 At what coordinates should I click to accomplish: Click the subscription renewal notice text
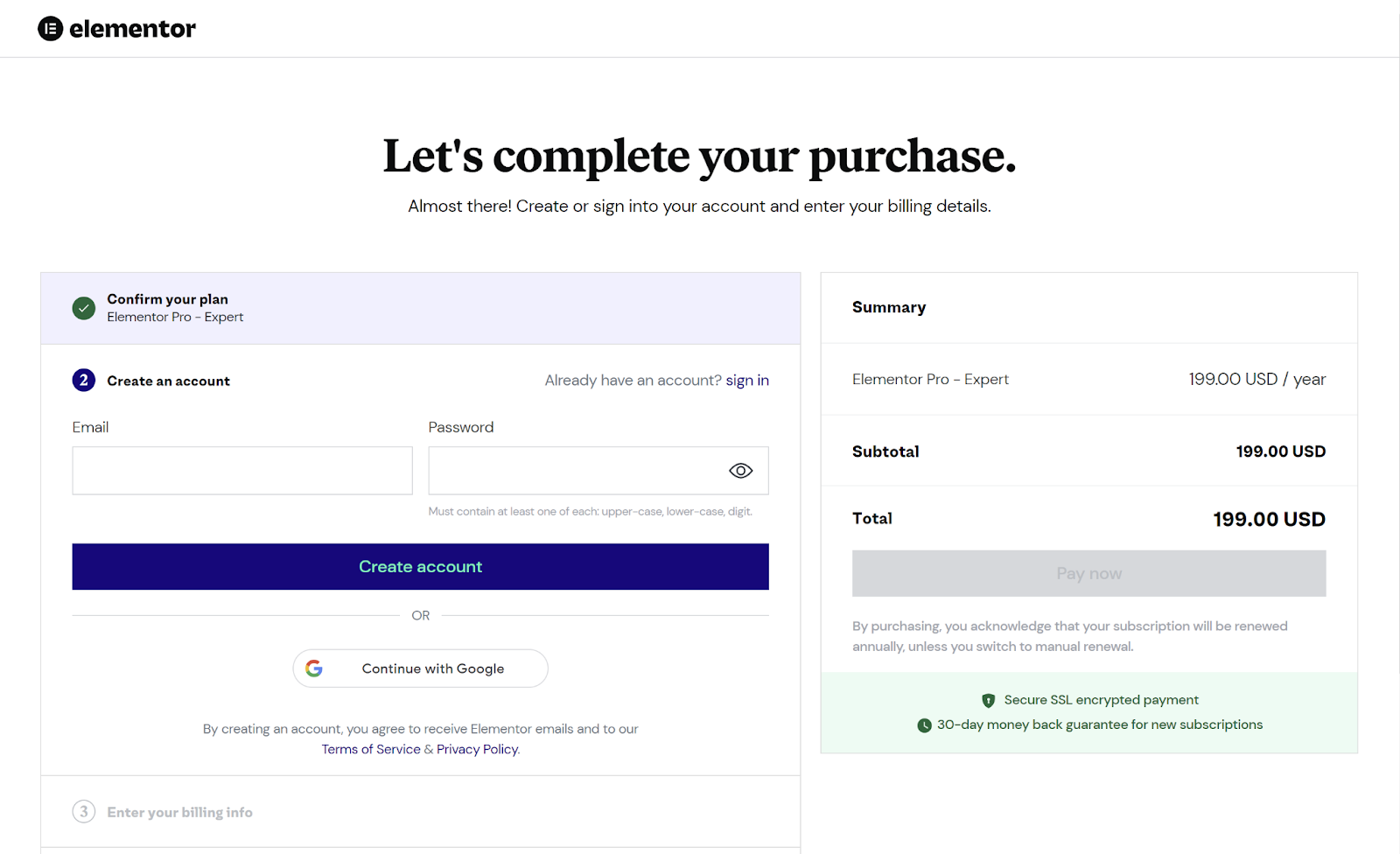[1070, 636]
